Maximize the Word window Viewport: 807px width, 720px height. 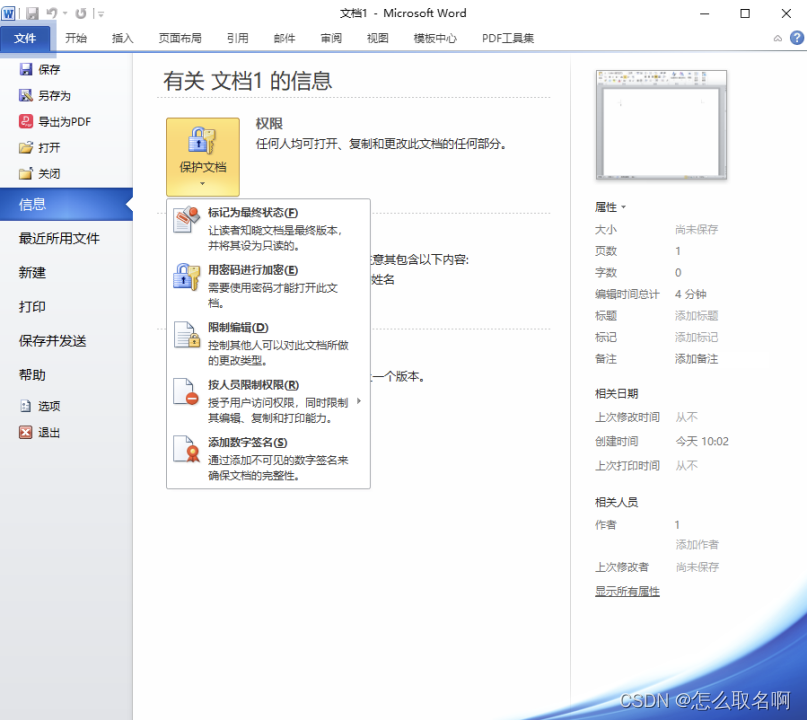pos(745,14)
